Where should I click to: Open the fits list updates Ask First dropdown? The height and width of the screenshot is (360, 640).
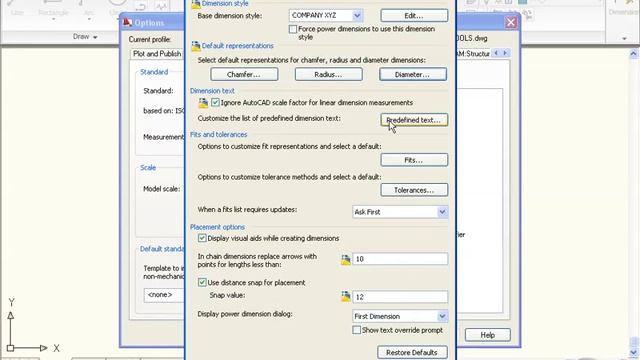tap(442, 212)
